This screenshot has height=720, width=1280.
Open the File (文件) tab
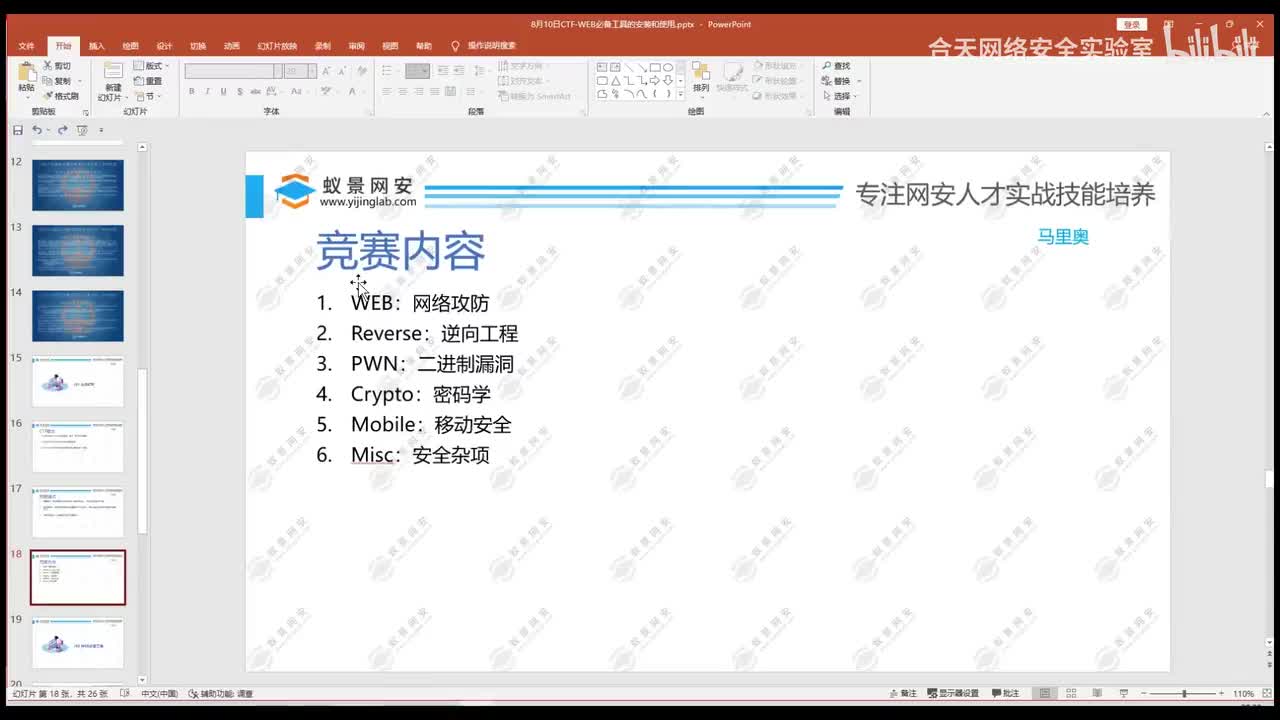(x=27, y=46)
